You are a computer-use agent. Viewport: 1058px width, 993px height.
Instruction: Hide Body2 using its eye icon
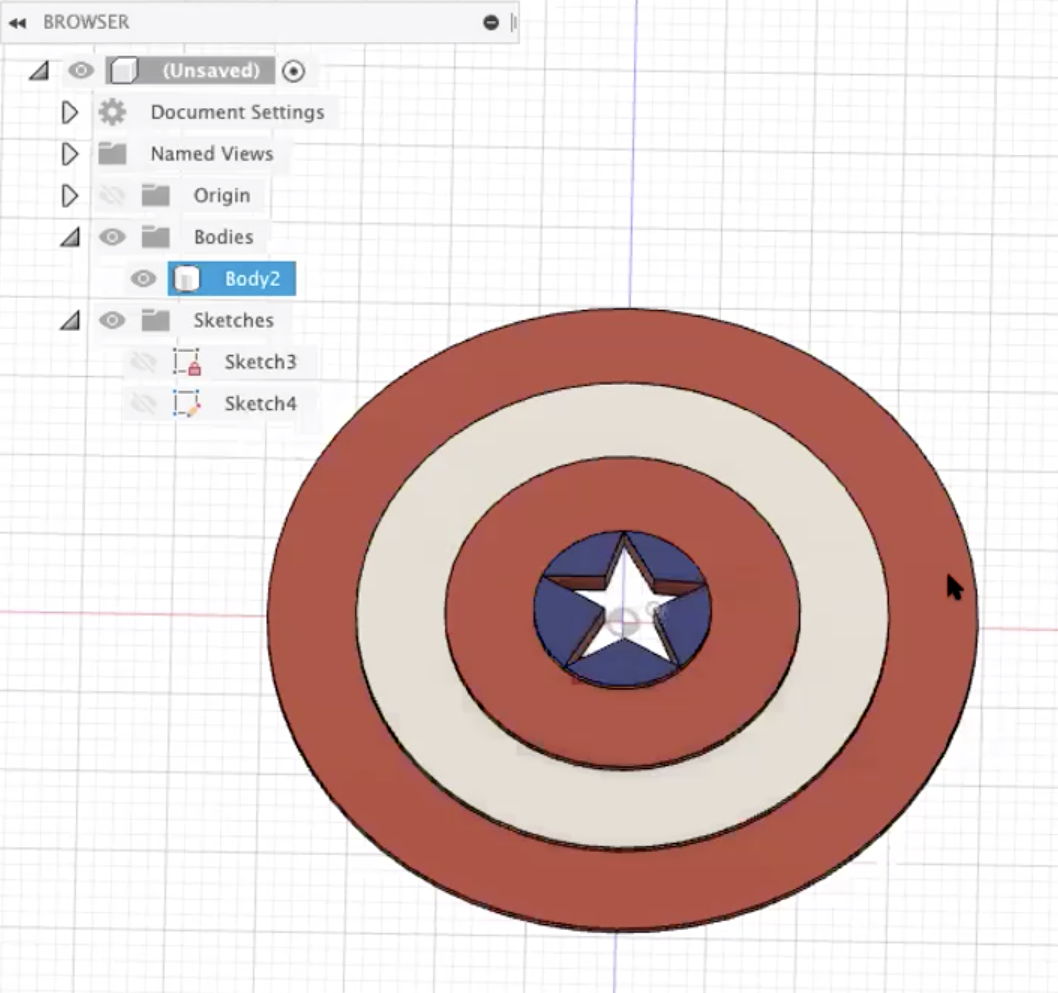[144, 279]
